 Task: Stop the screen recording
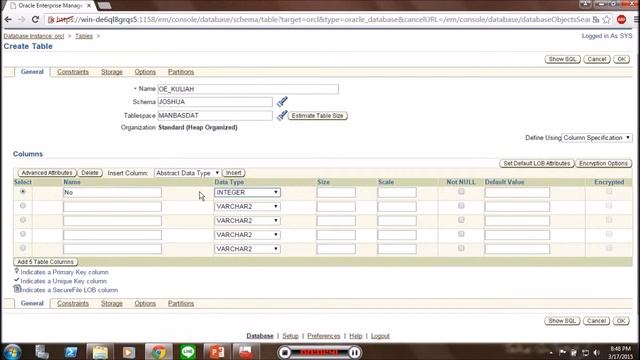point(285,352)
